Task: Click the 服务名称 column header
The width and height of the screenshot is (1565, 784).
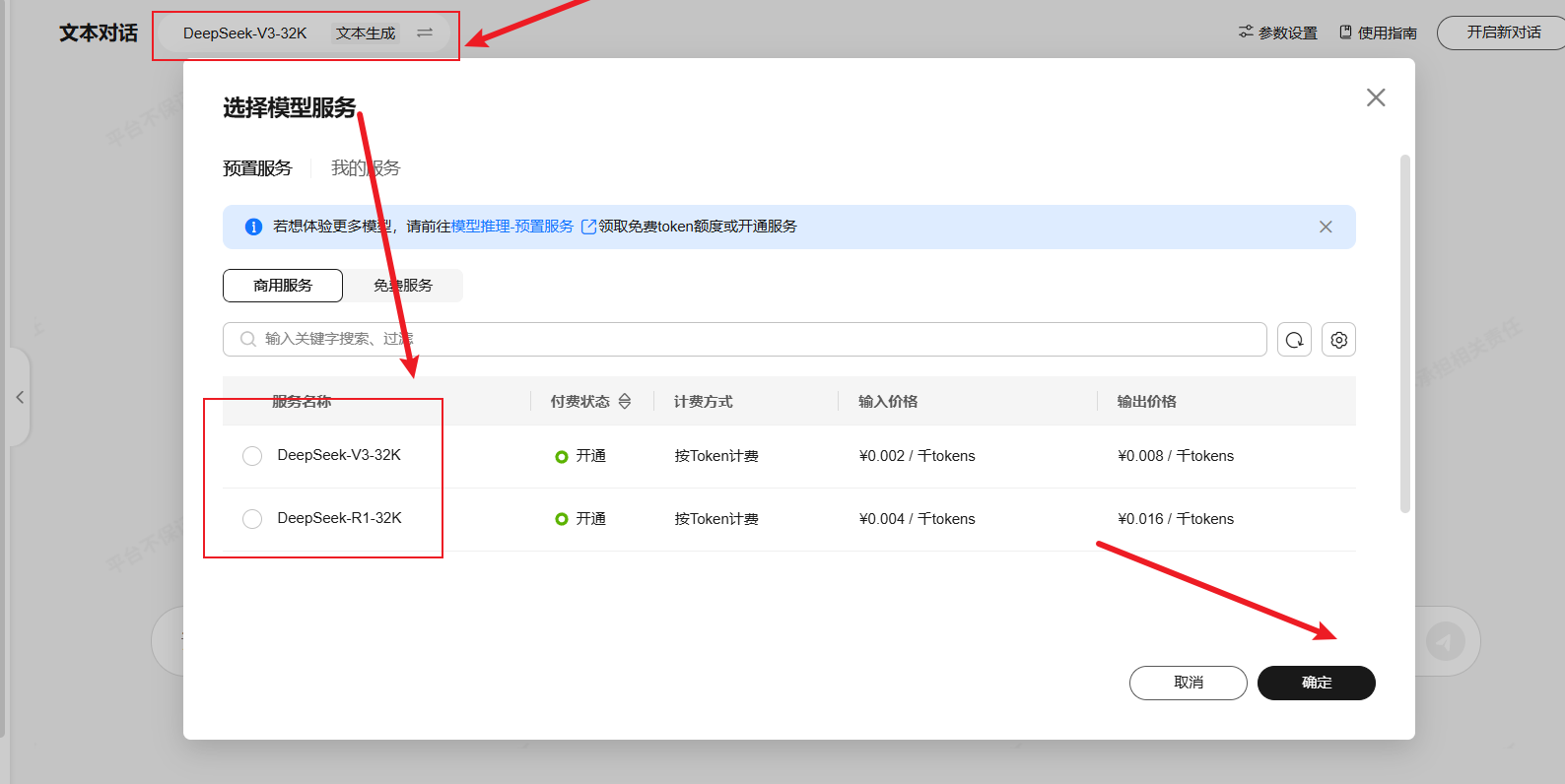Action: [x=302, y=402]
